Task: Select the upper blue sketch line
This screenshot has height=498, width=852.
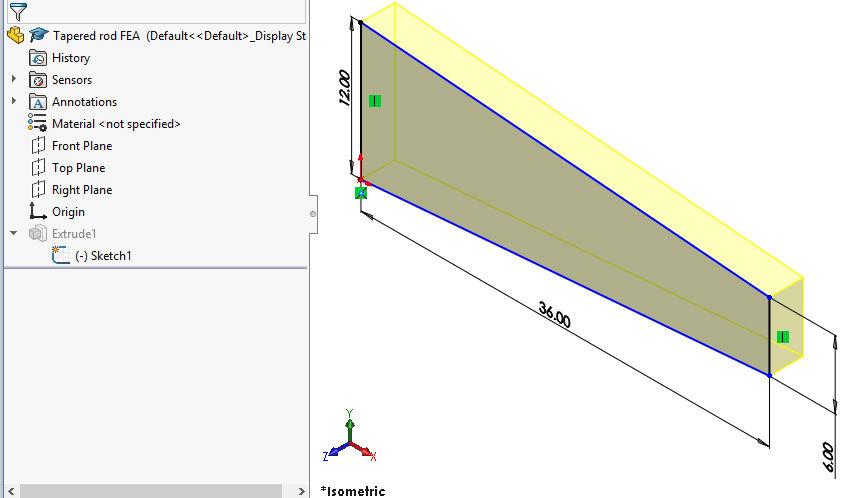Action: coord(565,160)
